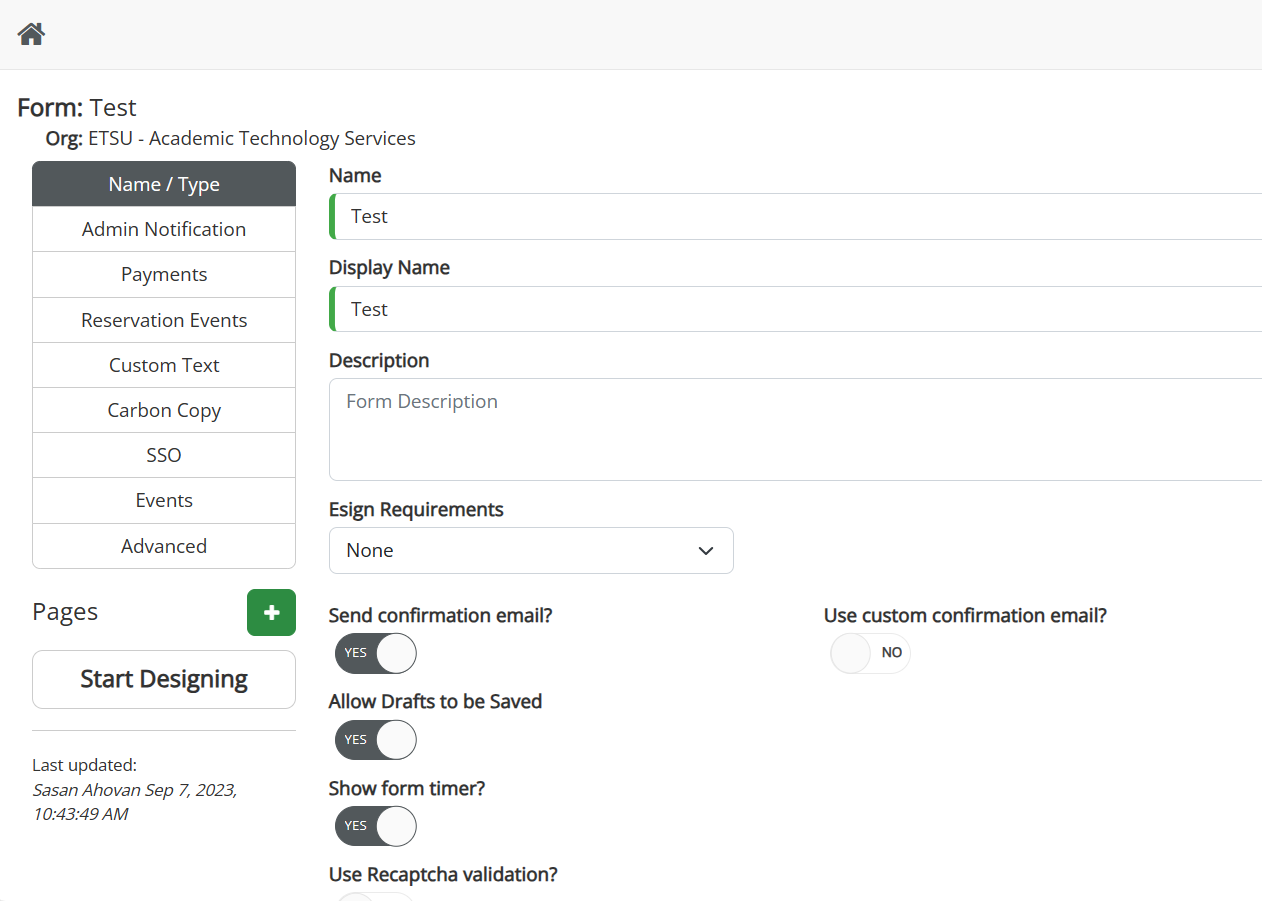Click the Form Description text area
This screenshot has width=1262, height=901.
pyautogui.click(x=795, y=429)
